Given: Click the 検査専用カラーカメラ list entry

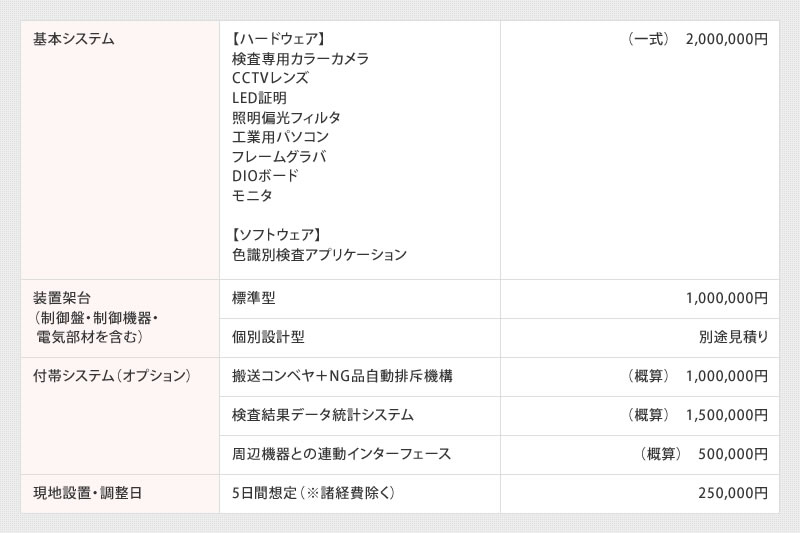Looking at the screenshot, I should tap(300, 59).
